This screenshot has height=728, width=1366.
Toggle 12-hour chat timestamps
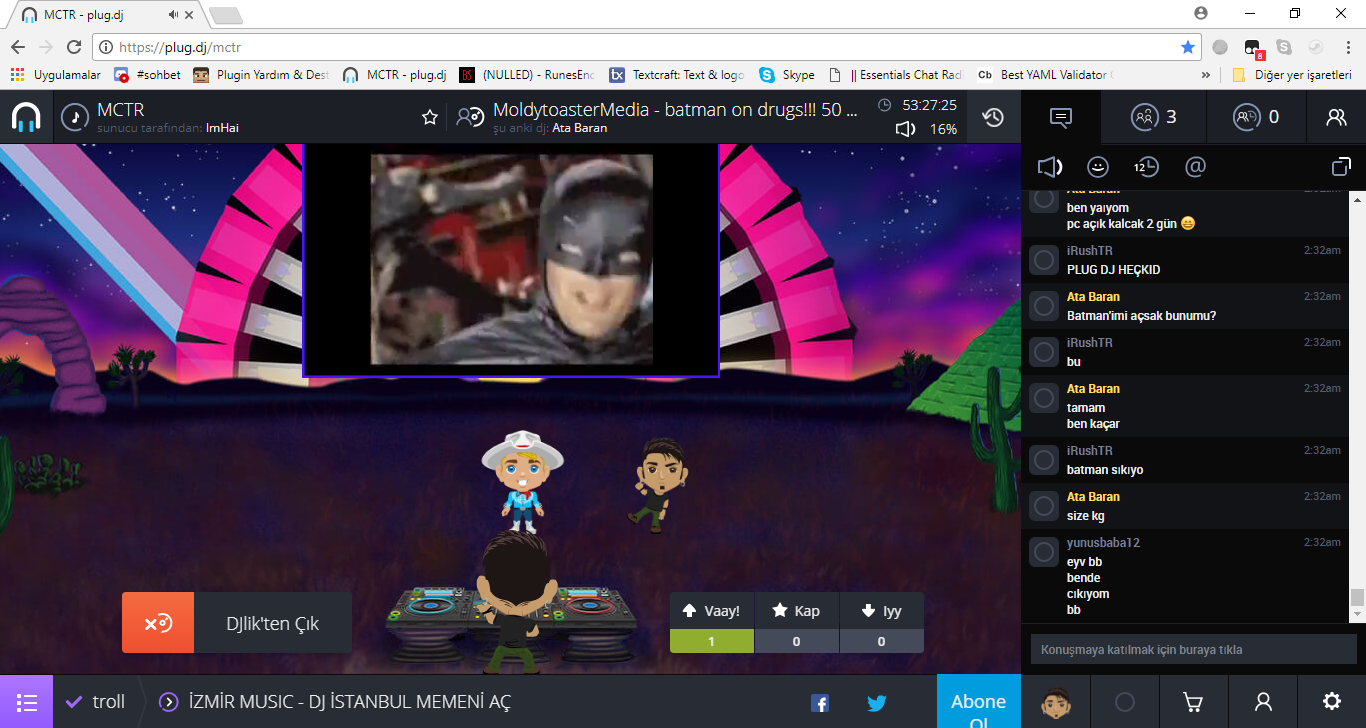(x=1146, y=166)
